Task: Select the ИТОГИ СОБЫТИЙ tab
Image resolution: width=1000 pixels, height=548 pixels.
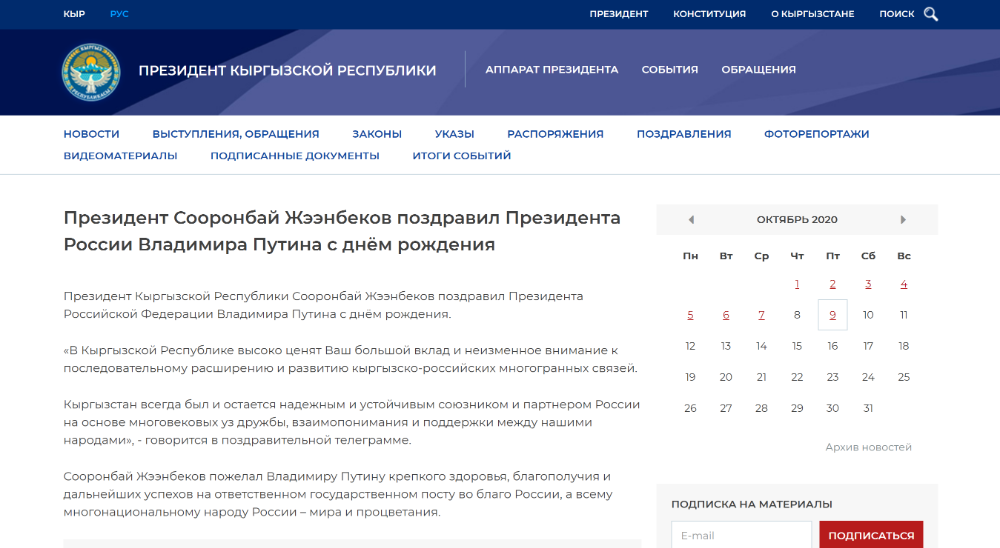Action: (461, 156)
